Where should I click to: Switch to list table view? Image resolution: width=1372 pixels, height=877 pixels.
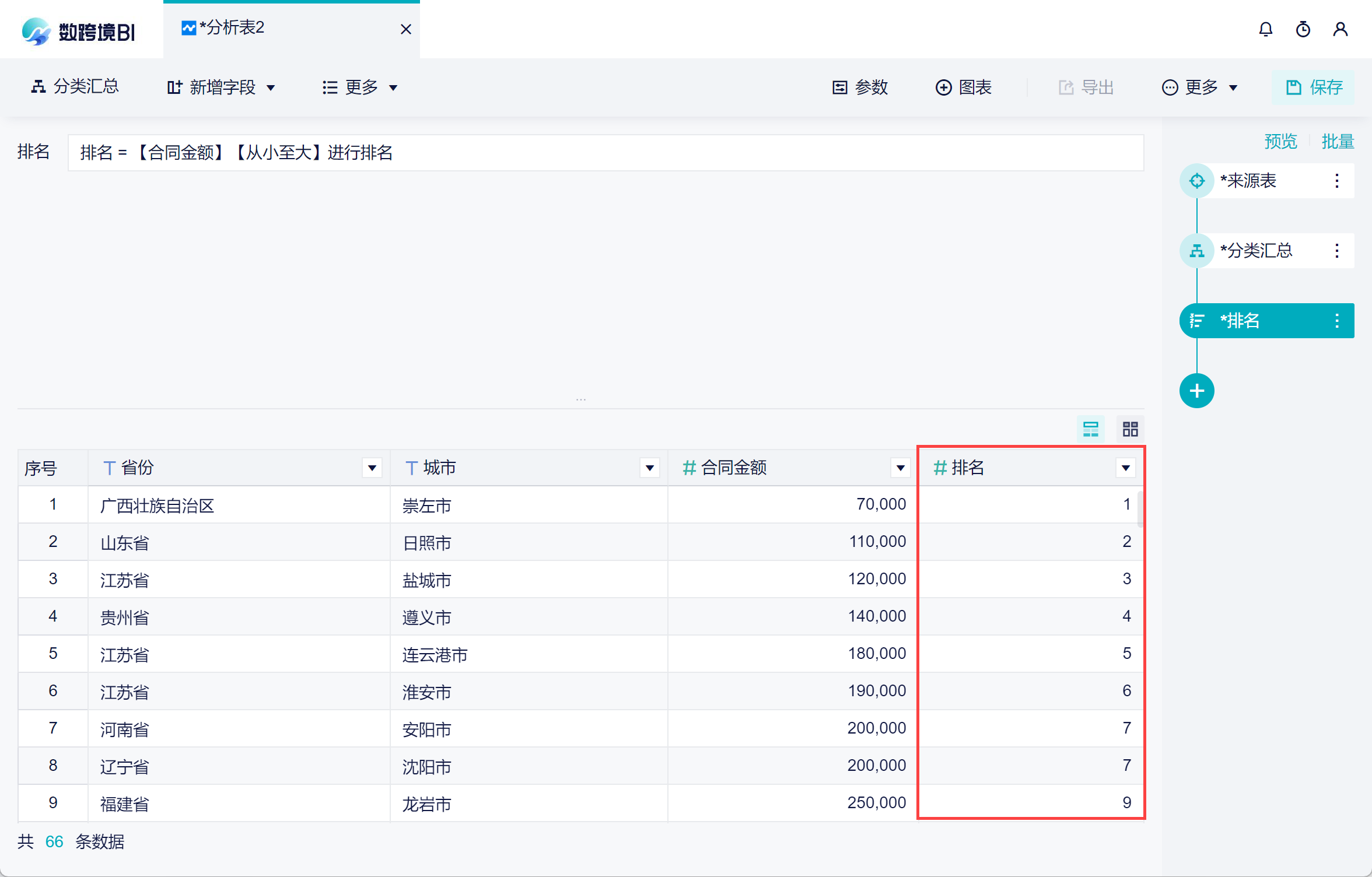coord(1090,429)
